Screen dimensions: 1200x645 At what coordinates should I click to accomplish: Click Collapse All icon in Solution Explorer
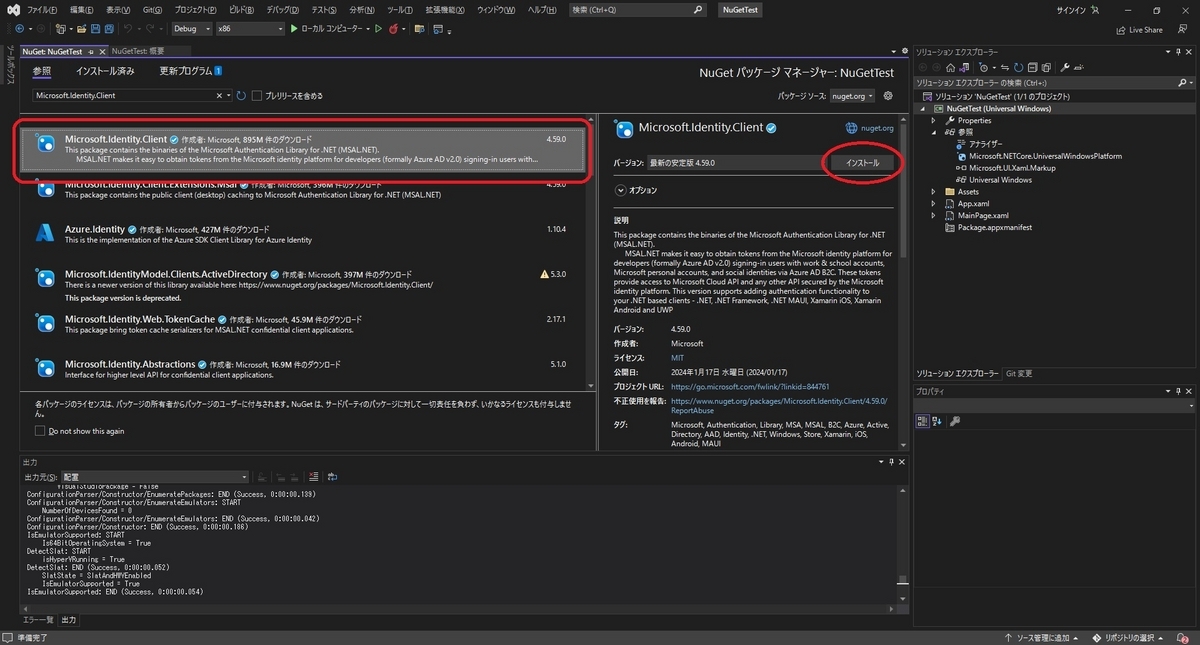(1032, 68)
